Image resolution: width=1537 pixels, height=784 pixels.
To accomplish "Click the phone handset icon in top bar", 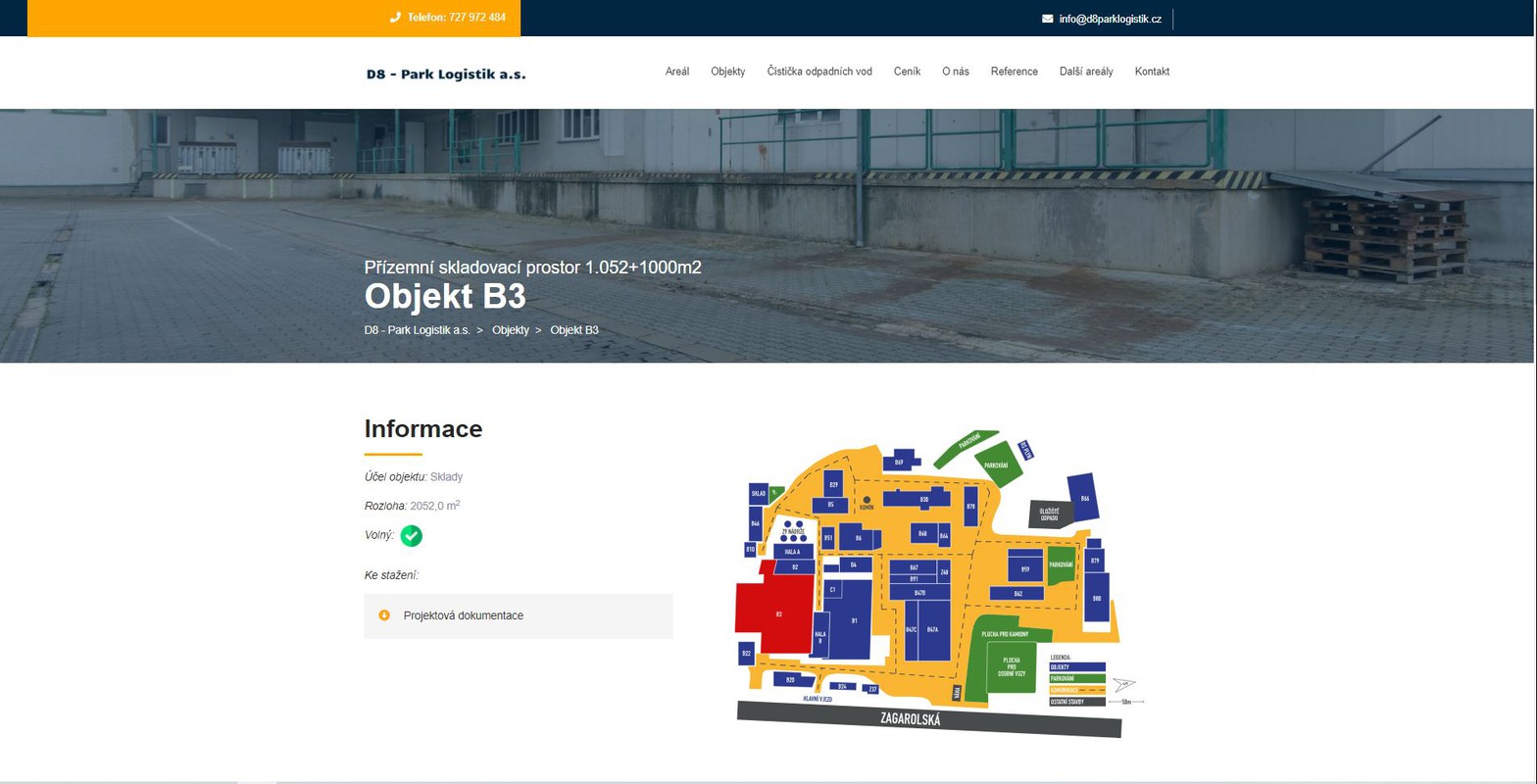I will 395,18.
